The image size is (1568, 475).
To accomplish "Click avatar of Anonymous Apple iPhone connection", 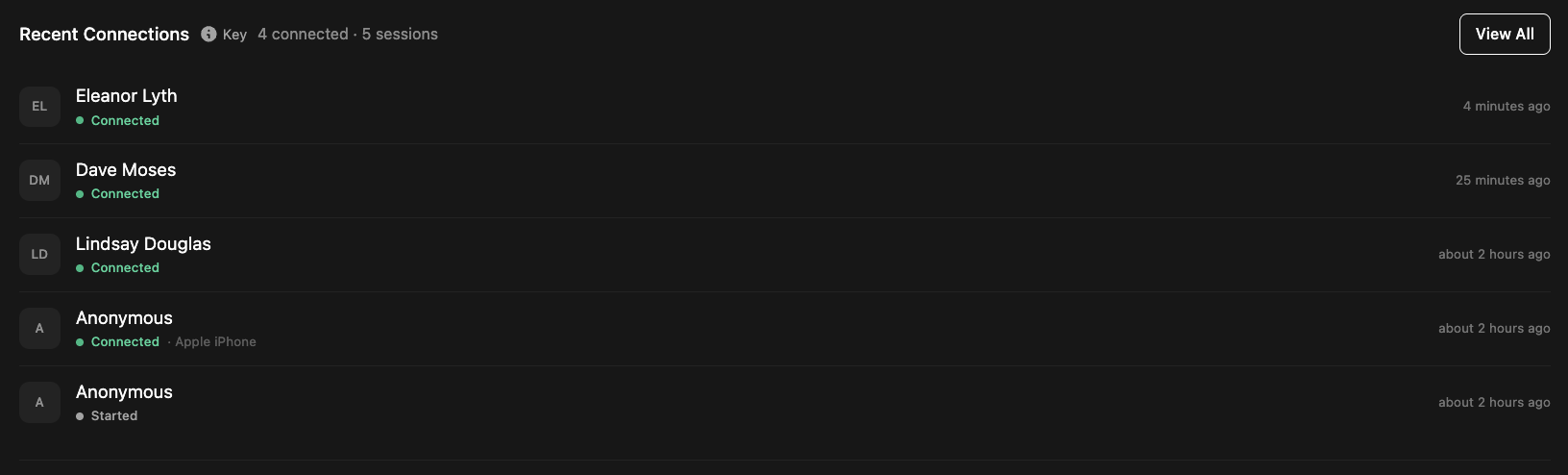I will (39, 329).
